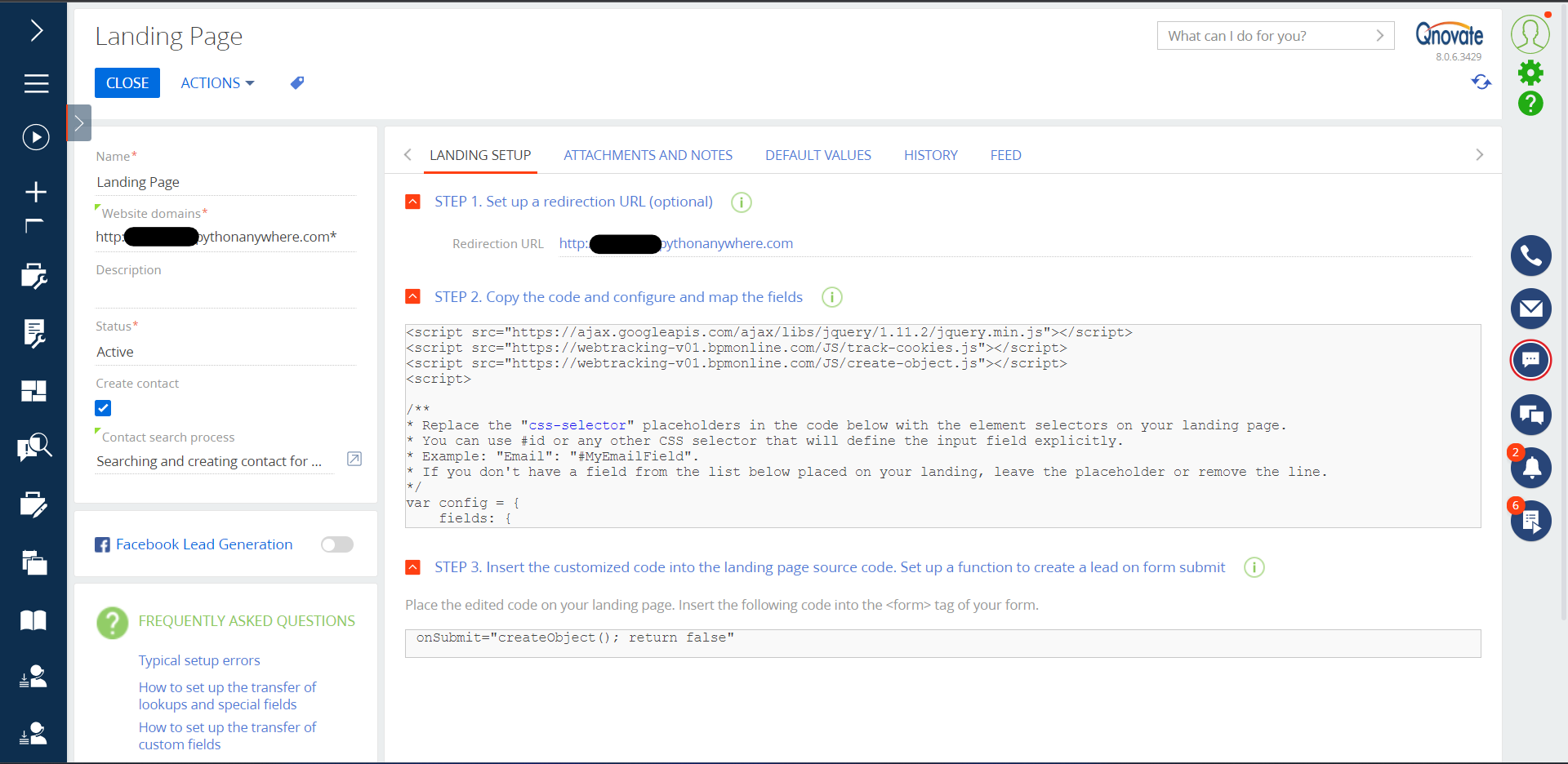Click the FREQUENTLY ASKED QUESTIONS heading
The image size is (1568, 764).
pyautogui.click(x=247, y=621)
